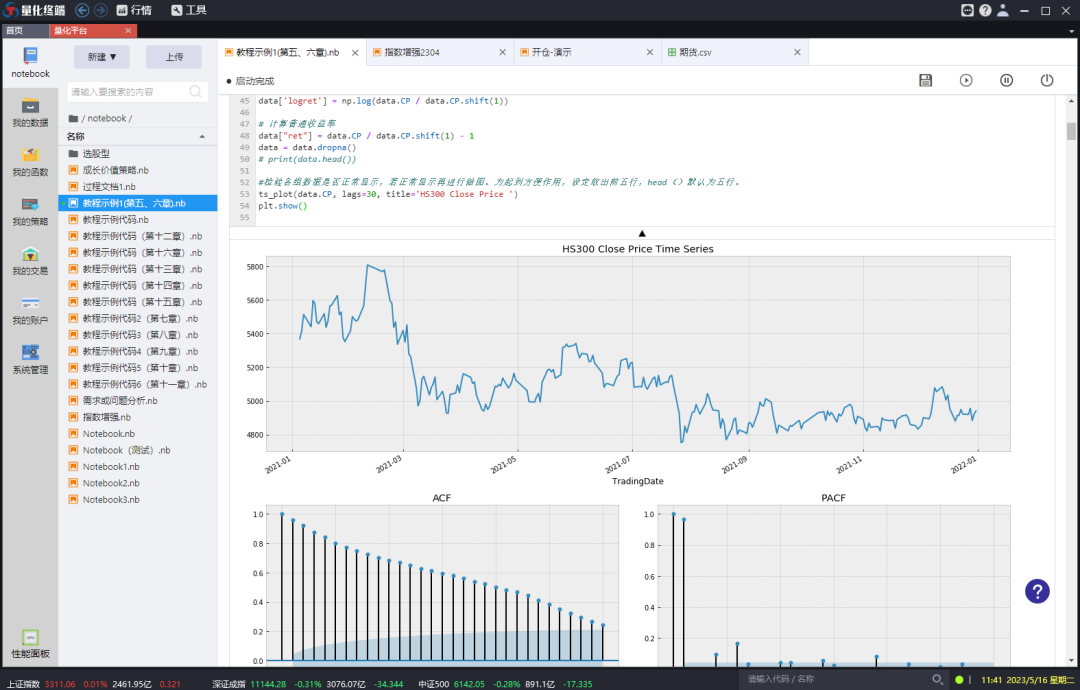Collapse the code cell with the triangle
Screen dimensions: 1080x690
[642, 233]
